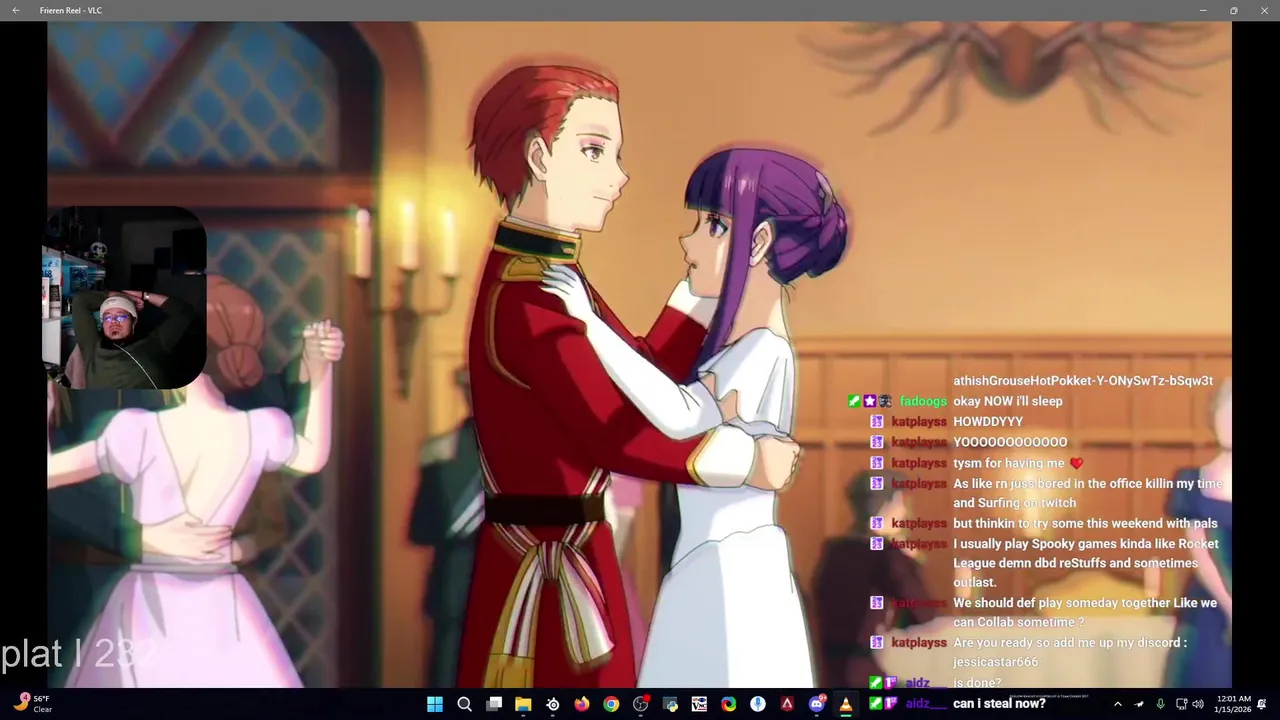Click the back arrow in VLC title bar
The width and height of the screenshot is (1280, 720).
pos(15,10)
